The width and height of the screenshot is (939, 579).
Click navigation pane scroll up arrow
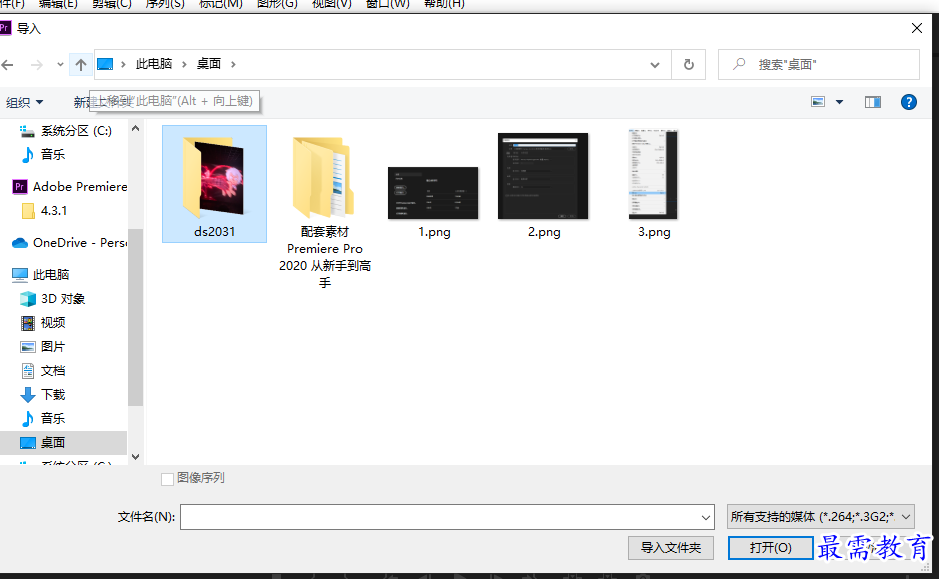[x=135, y=128]
